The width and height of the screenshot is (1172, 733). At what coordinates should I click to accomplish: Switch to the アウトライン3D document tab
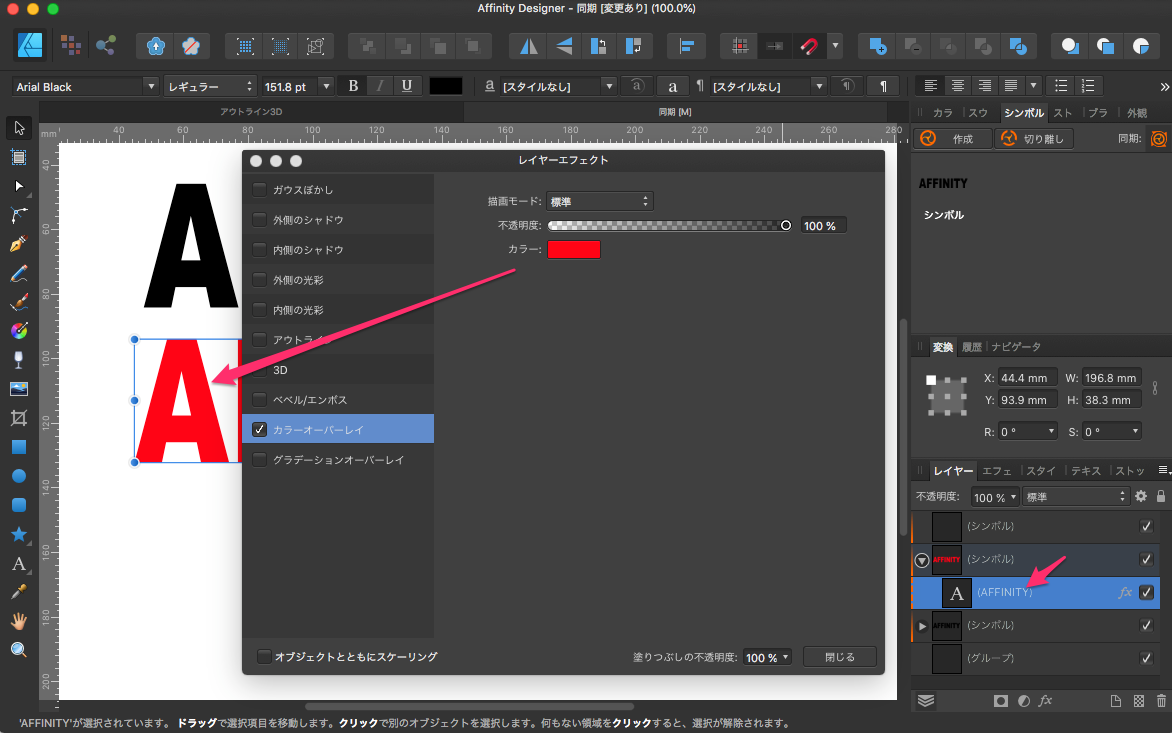(x=251, y=111)
